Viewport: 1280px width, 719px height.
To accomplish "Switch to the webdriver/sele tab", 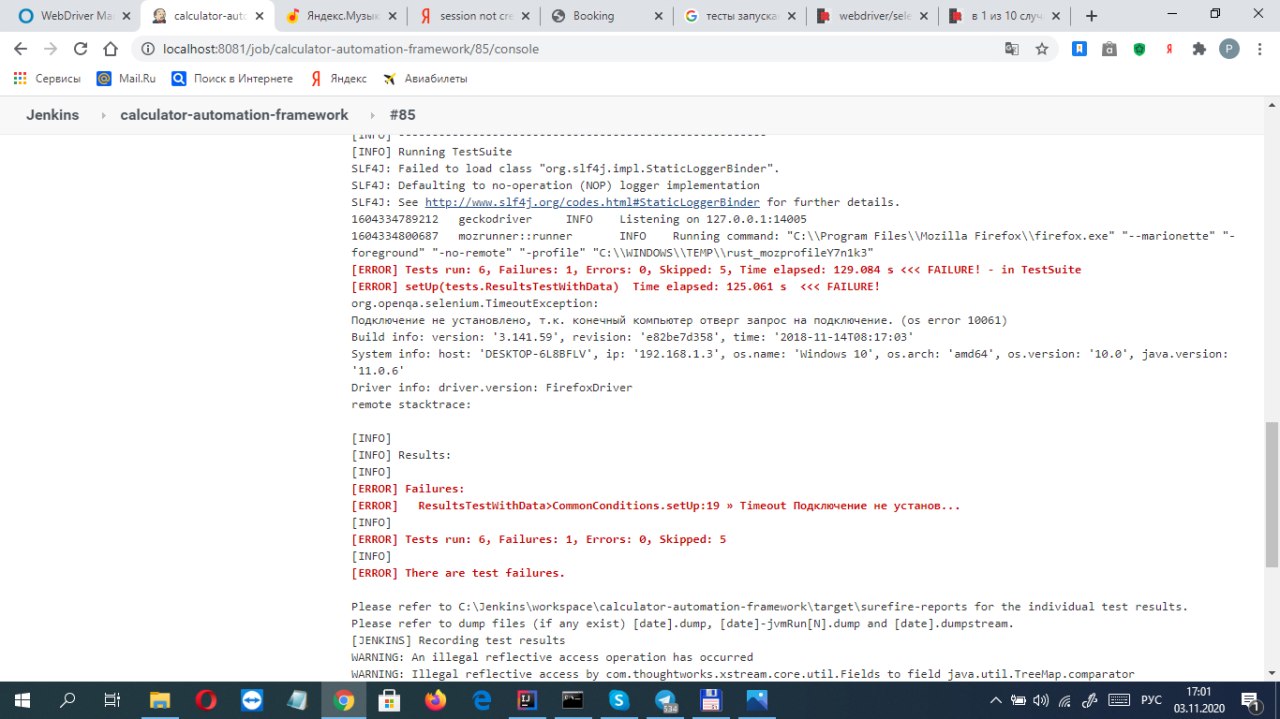I will [x=870, y=16].
